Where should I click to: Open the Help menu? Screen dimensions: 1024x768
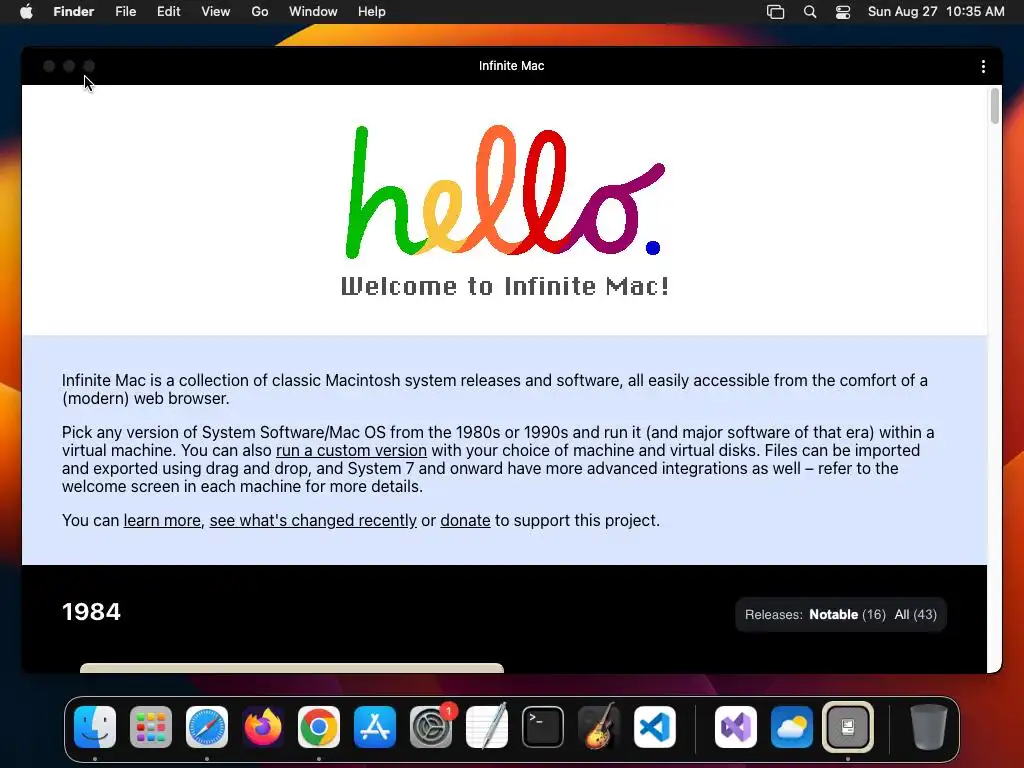[x=372, y=12]
